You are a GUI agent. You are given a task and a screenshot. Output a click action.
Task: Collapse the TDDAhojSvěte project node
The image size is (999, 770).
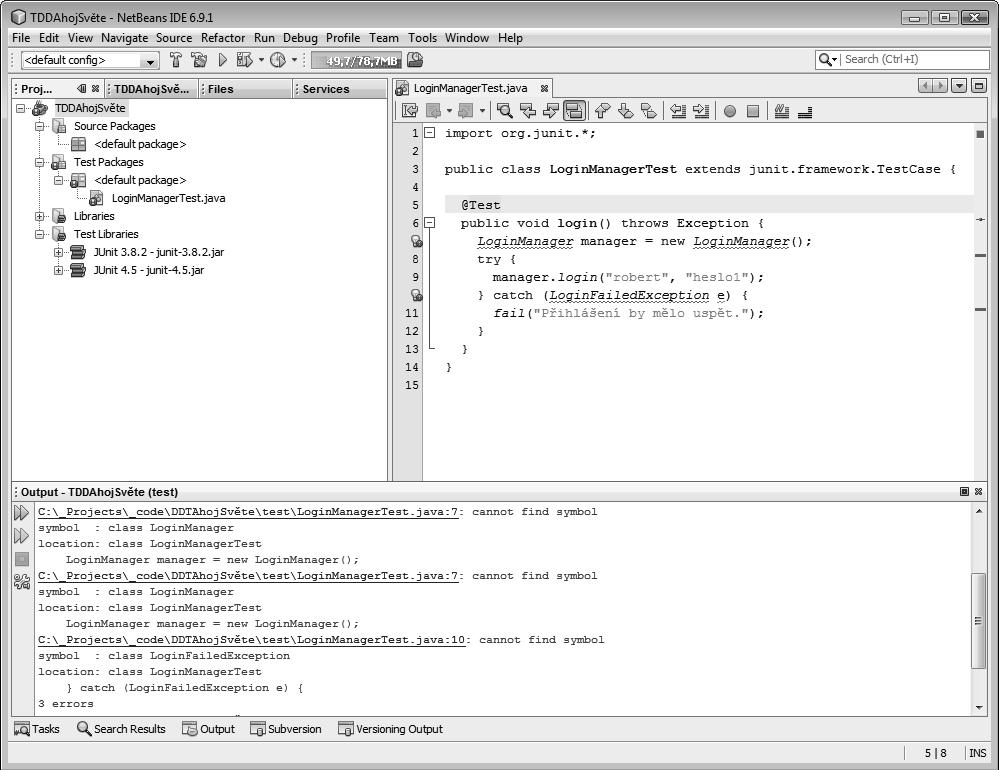pos(20,108)
